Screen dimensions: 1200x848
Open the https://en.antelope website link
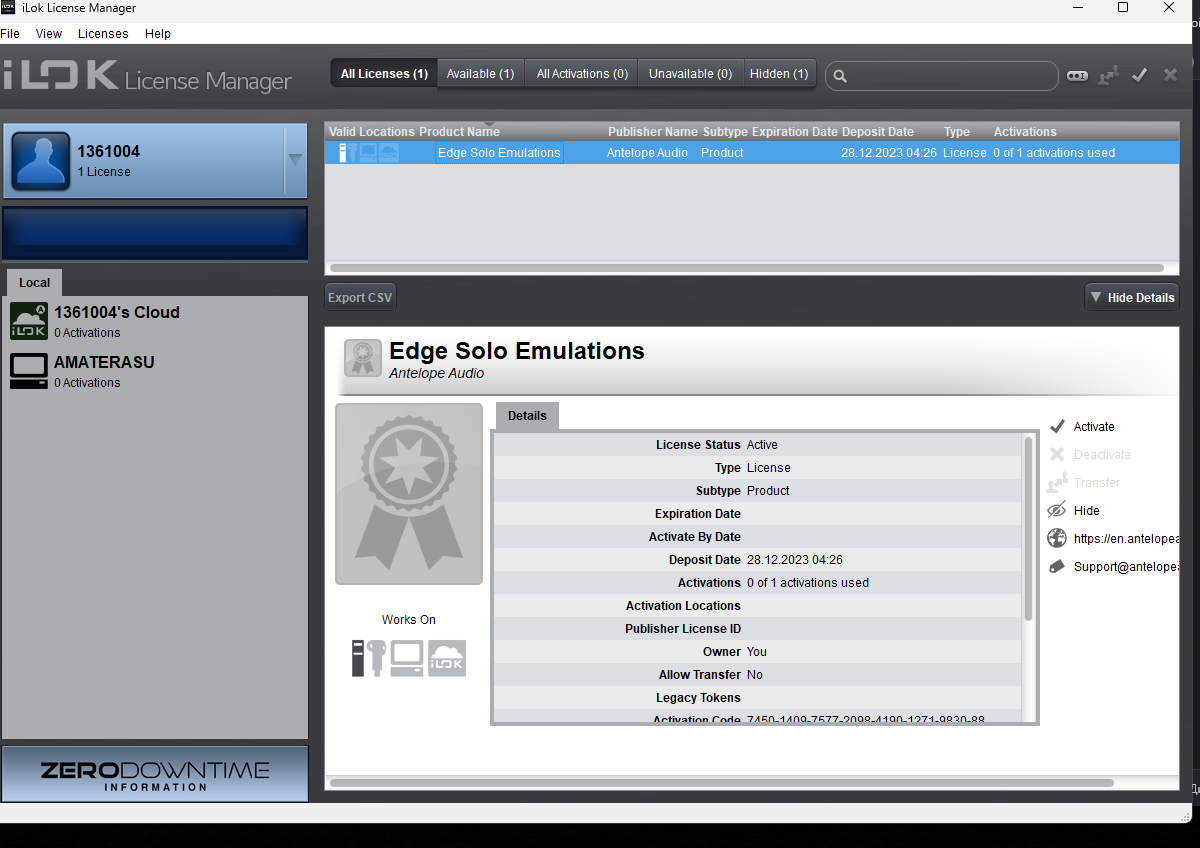pyautogui.click(x=1126, y=538)
